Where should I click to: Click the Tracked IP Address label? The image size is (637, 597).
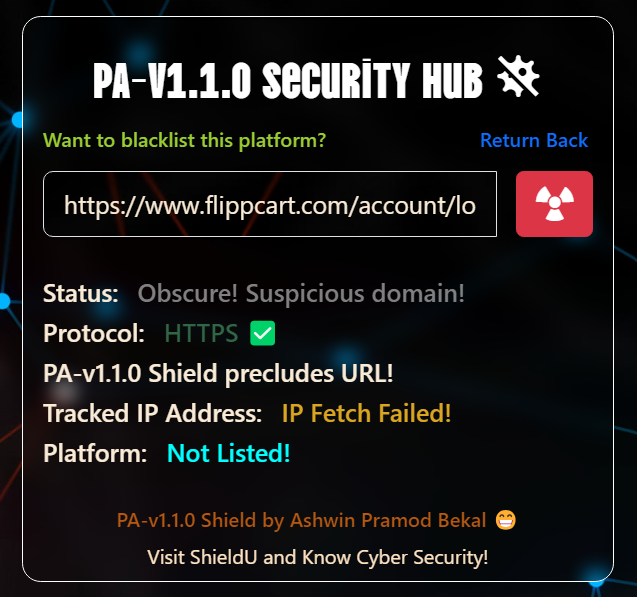point(152,413)
